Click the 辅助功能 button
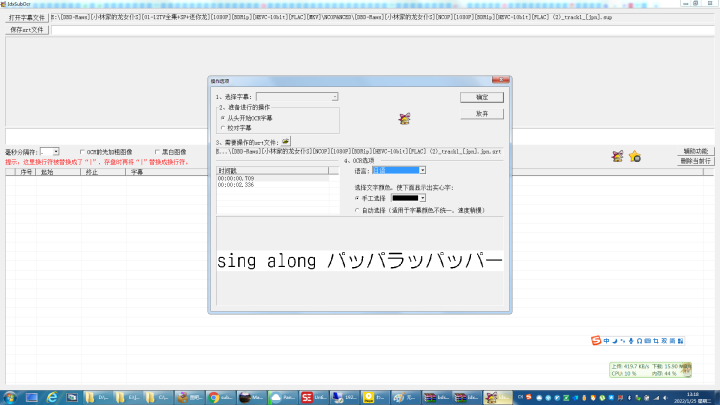Viewport: 720px width, 405px height. tap(695, 151)
